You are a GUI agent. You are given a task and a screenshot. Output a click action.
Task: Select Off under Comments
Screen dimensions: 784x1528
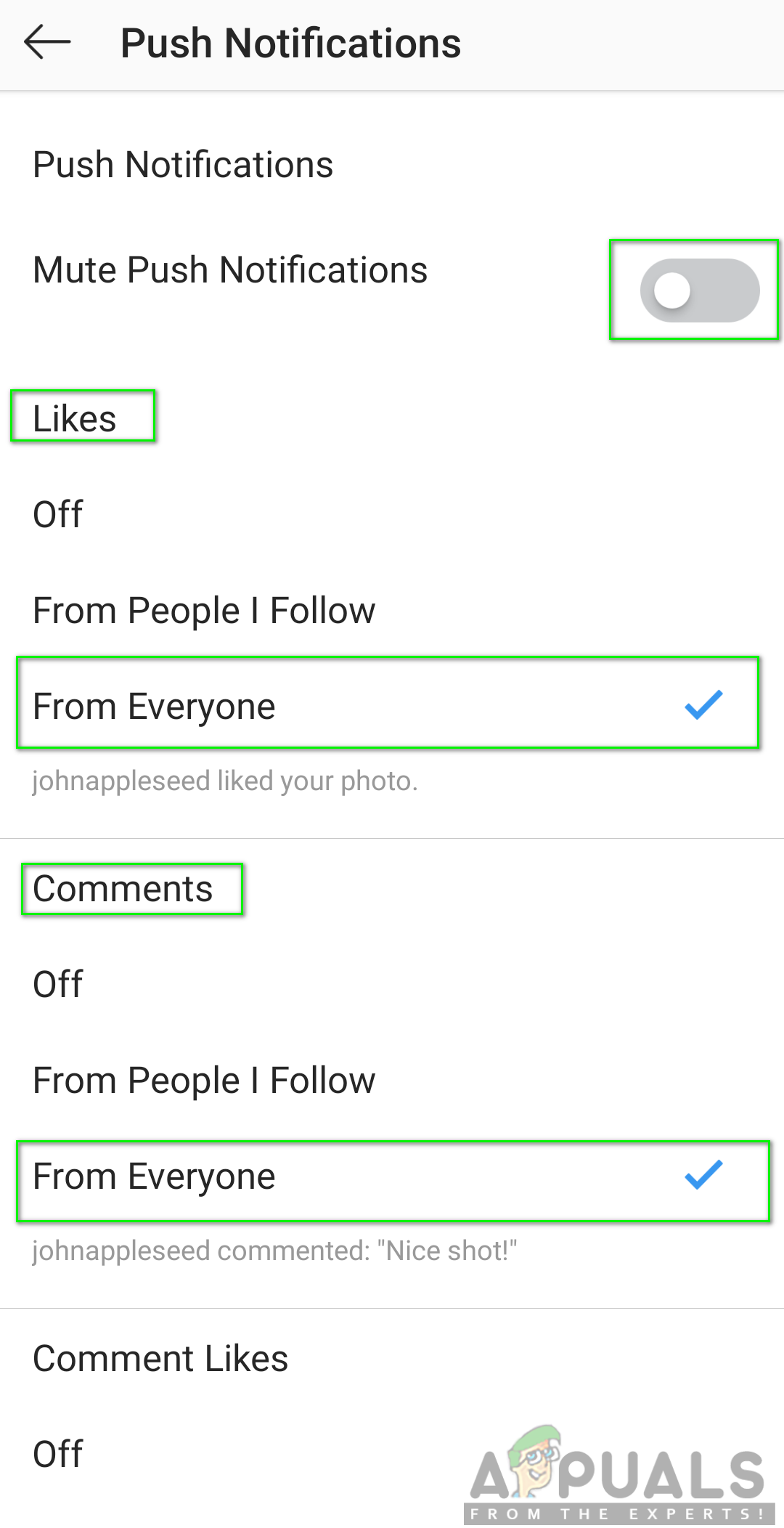tap(58, 984)
